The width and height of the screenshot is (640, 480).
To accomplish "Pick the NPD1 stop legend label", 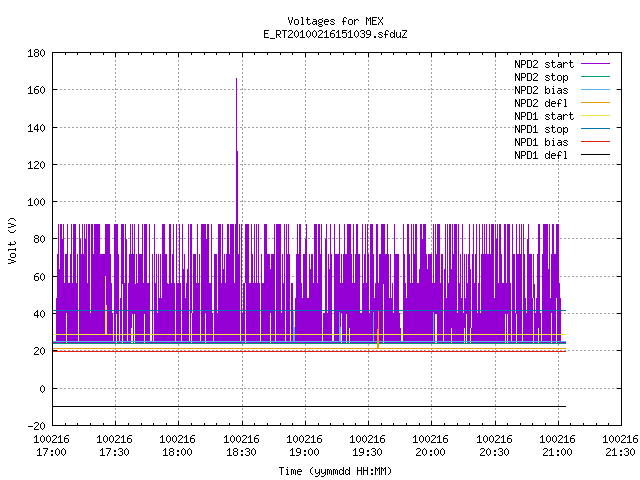I will click(541, 129).
